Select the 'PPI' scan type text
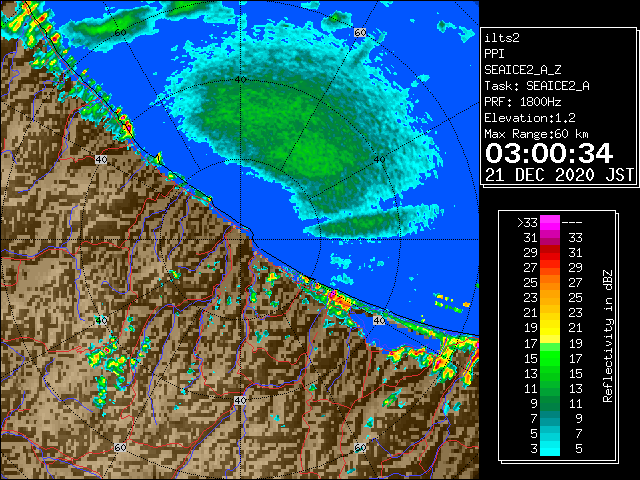The image size is (640, 480). [494, 54]
